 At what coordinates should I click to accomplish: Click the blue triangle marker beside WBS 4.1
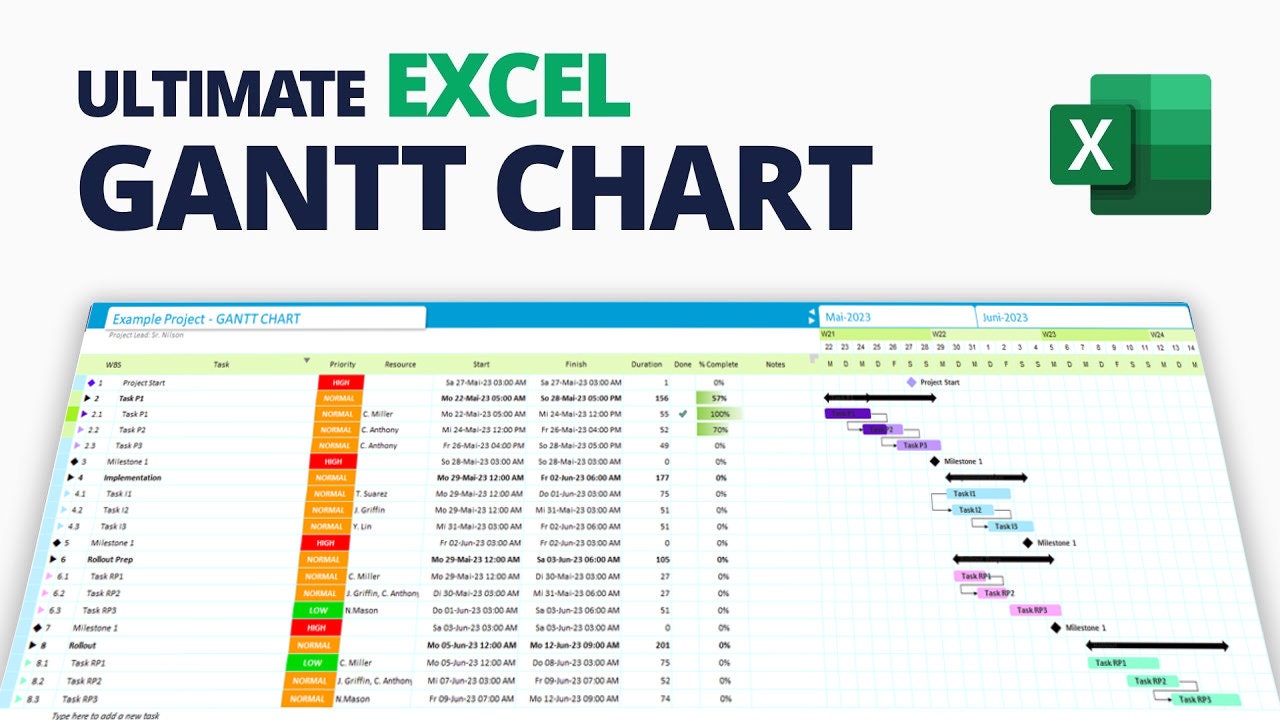pyautogui.click(x=67, y=494)
